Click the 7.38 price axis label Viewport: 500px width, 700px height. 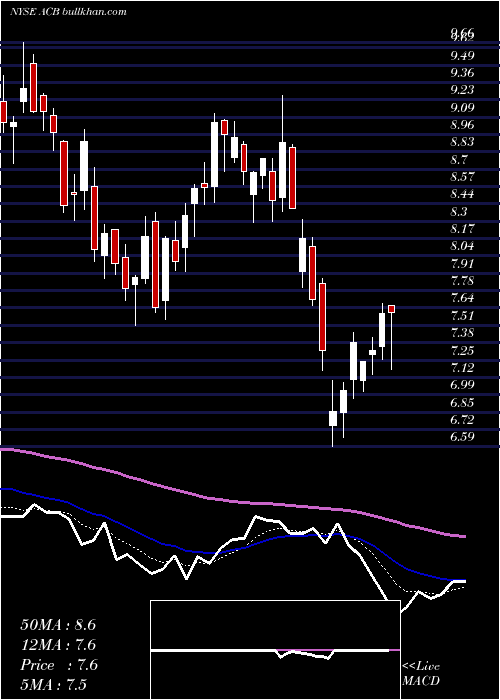(x=462, y=333)
